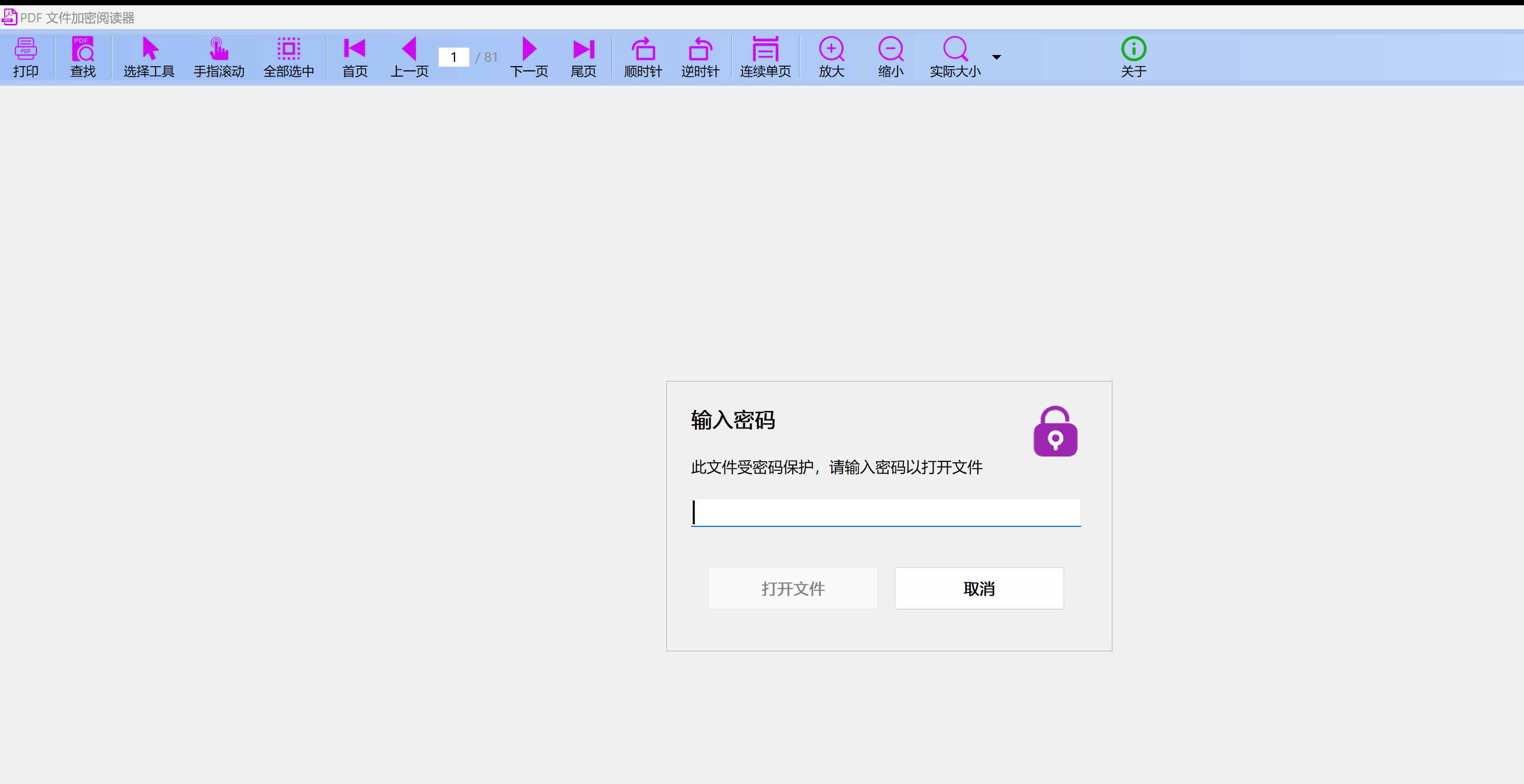Open the About (关于) info
This screenshot has width=1524, height=784.
point(1133,57)
